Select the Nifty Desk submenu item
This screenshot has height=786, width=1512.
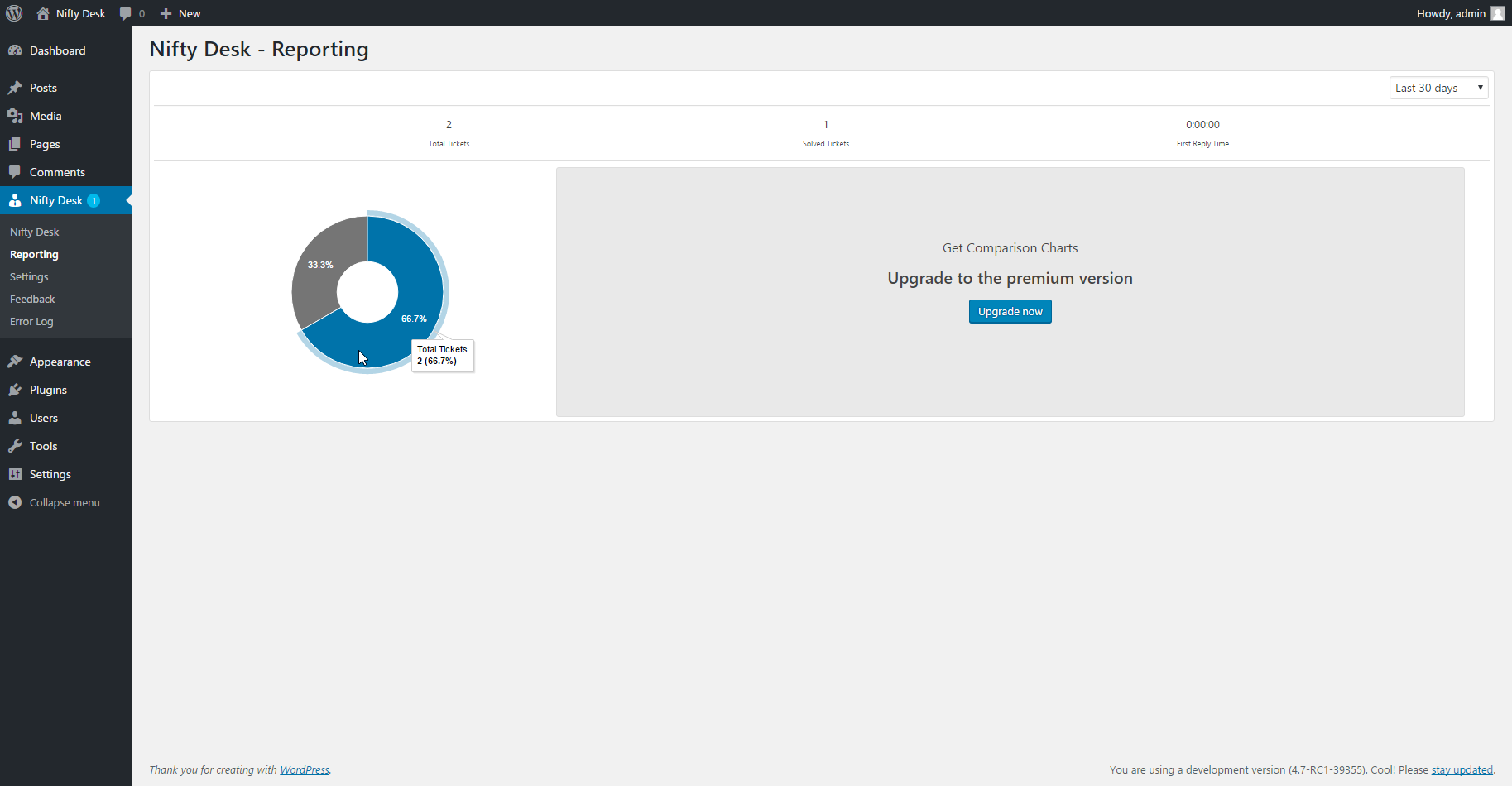(x=35, y=232)
